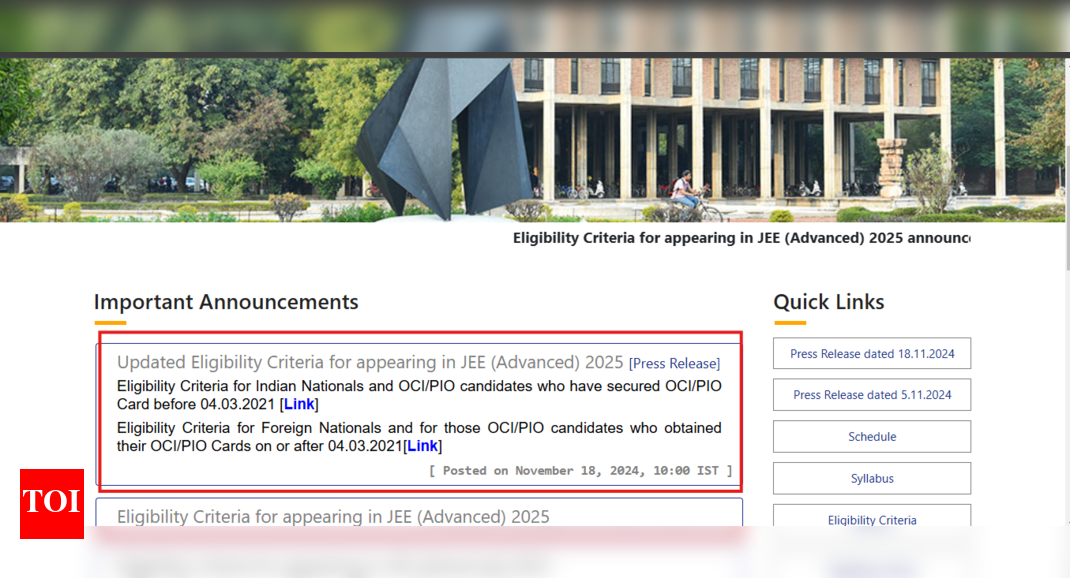Click the Important Announcements heading
This screenshot has height=578, width=1070.
(226, 301)
